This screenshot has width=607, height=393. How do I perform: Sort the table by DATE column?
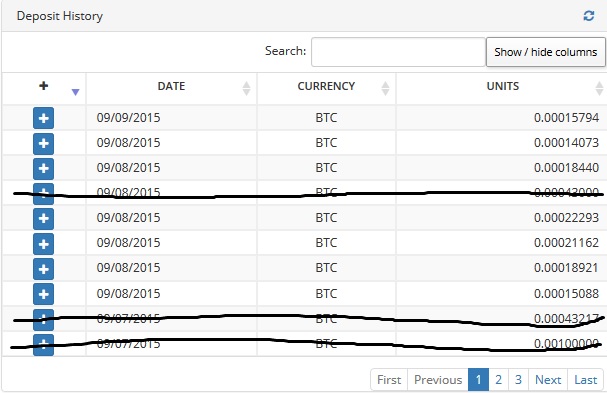[x=171, y=88]
